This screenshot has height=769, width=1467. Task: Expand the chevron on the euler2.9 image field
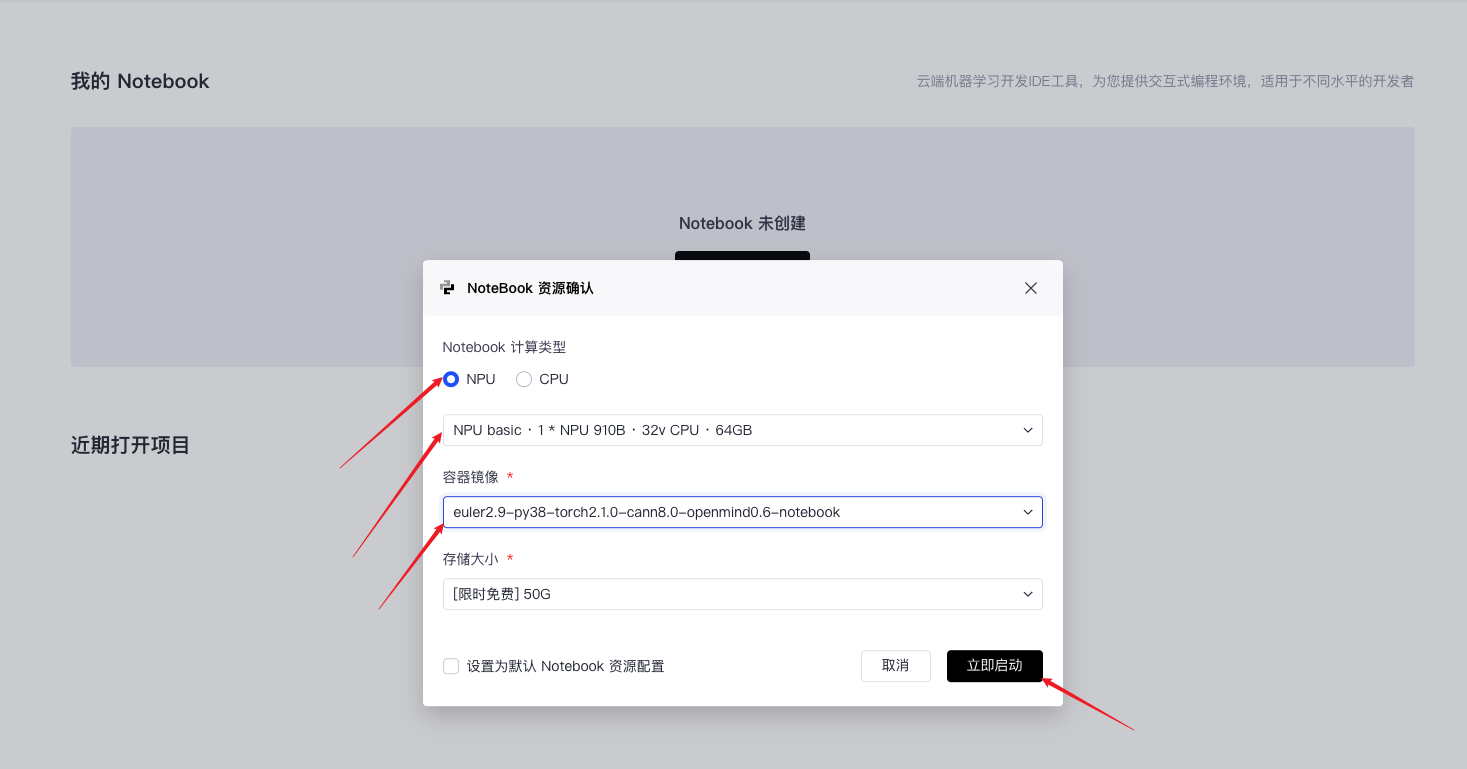(x=1027, y=512)
